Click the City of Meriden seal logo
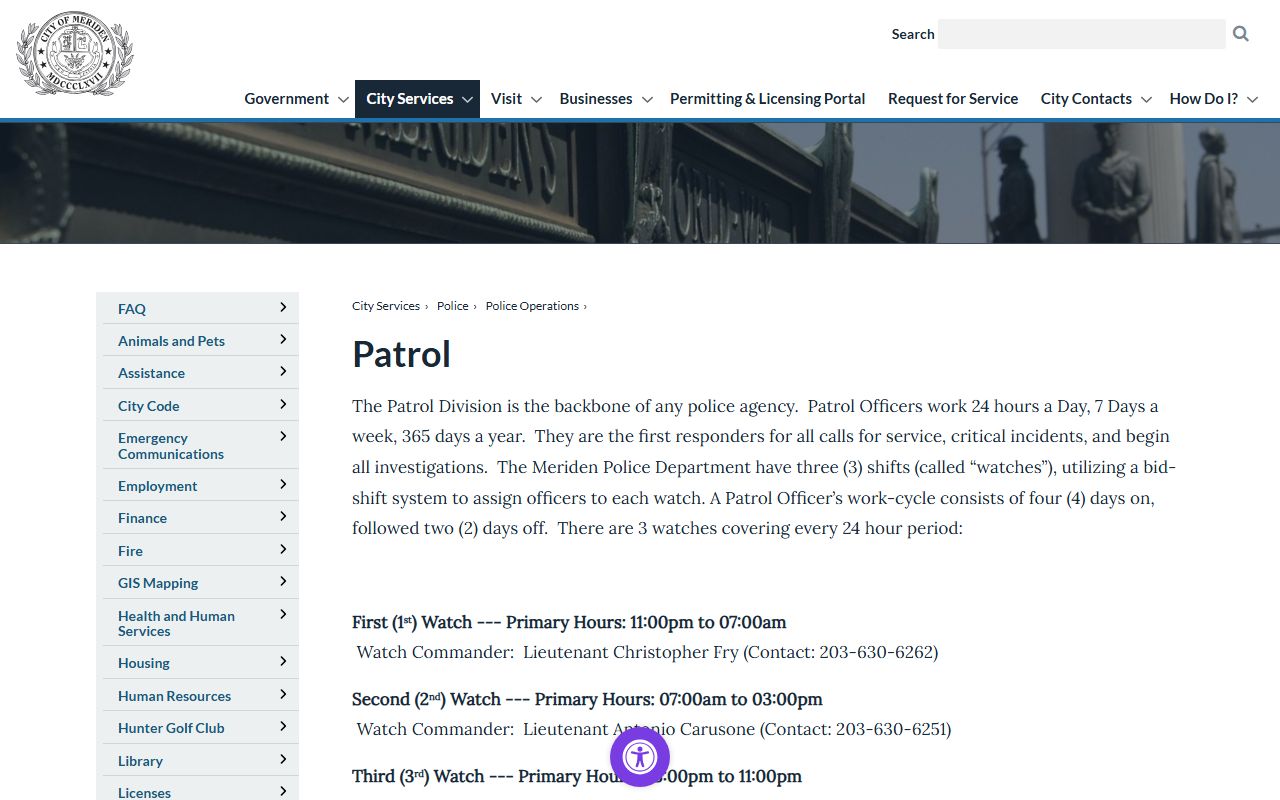1280x800 pixels. point(75,53)
